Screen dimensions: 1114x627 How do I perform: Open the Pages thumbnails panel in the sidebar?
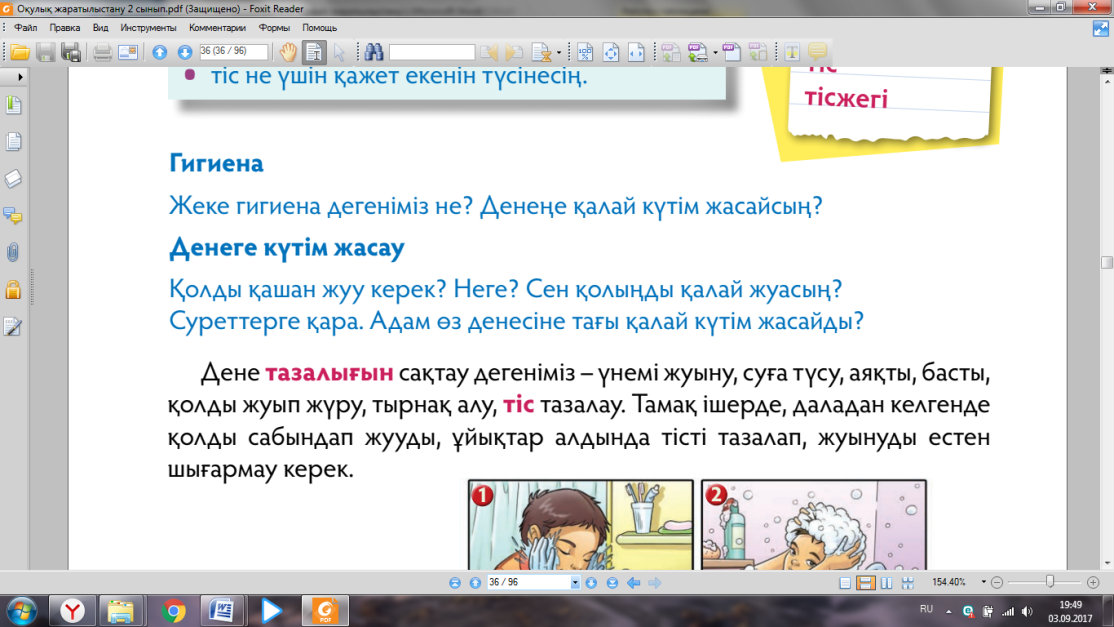[13, 142]
